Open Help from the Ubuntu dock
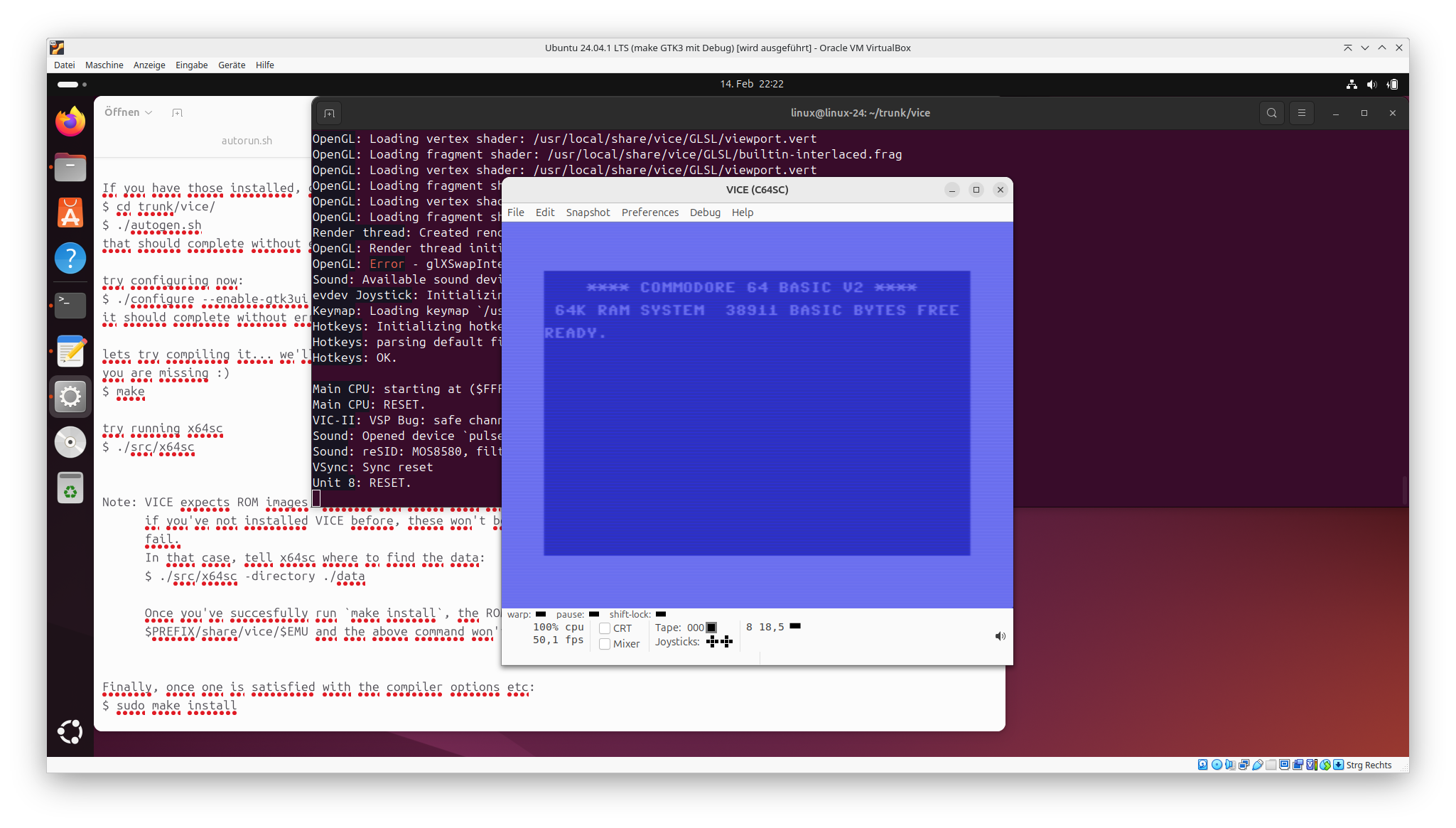1456x828 pixels. (70, 258)
